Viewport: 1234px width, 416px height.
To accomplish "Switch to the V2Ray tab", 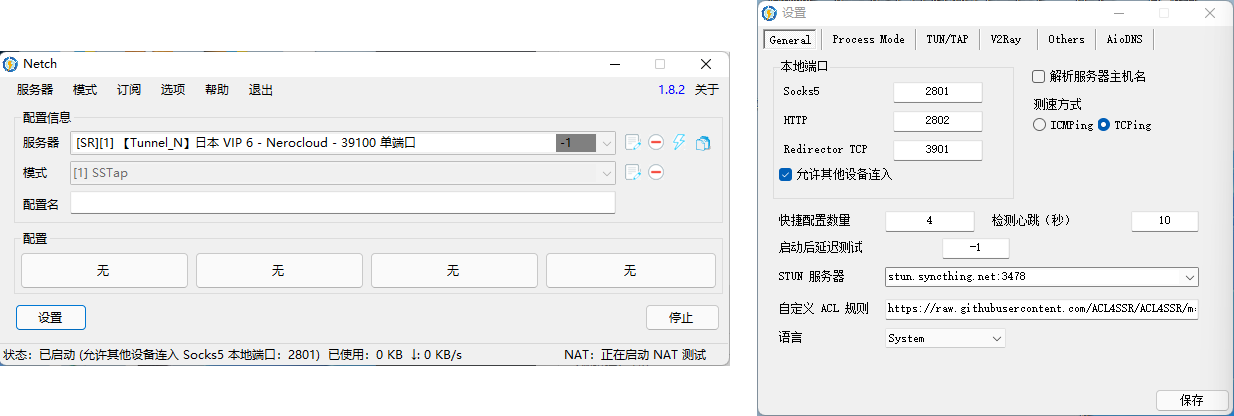I will [1006, 39].
